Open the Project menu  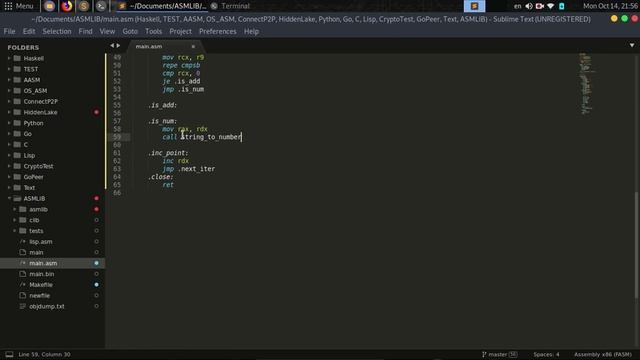[x=180, y=31]
